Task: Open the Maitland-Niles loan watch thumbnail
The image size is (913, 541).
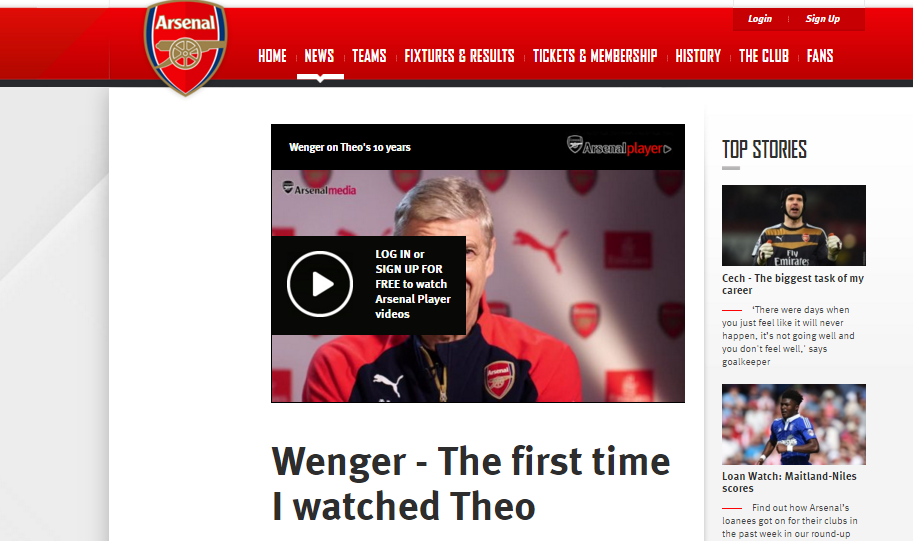Action: click(x=794, y=424)
